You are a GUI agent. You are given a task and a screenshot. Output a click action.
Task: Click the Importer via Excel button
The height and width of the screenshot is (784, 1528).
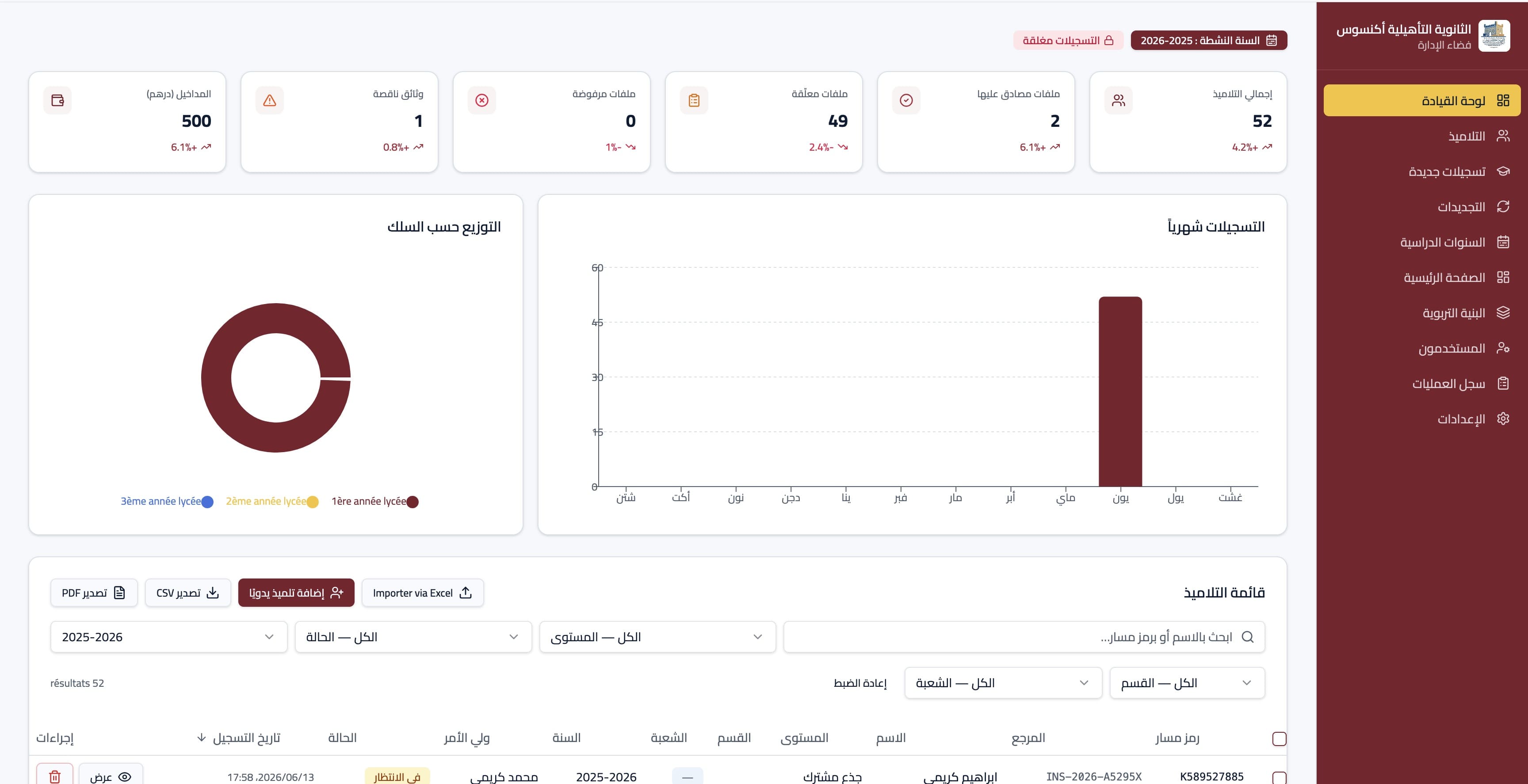click(x=422, y=593)
